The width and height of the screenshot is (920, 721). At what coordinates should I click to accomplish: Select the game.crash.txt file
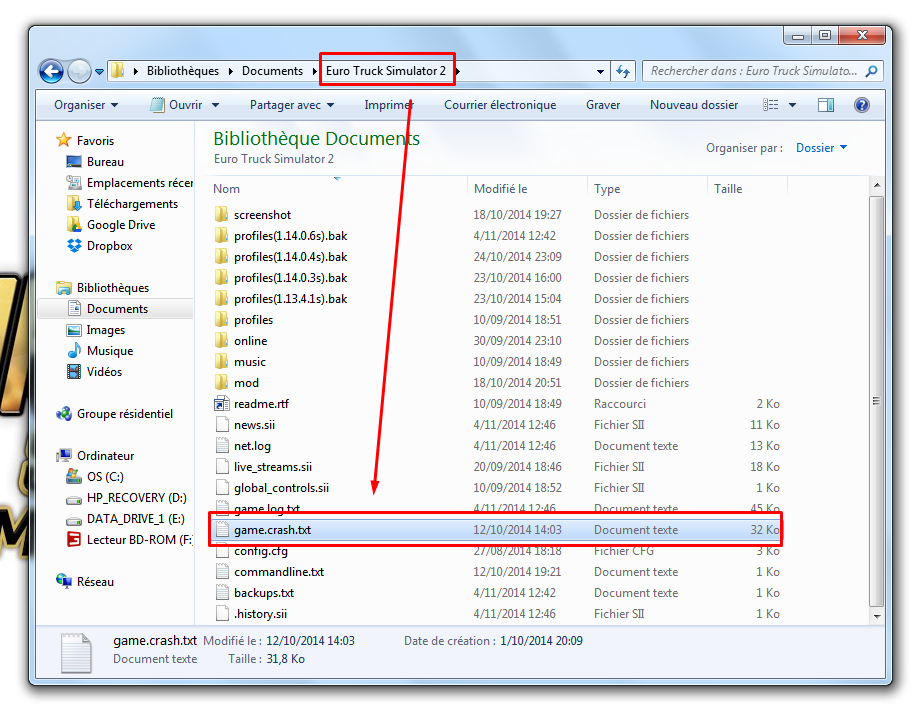click(x=496, y=530)
